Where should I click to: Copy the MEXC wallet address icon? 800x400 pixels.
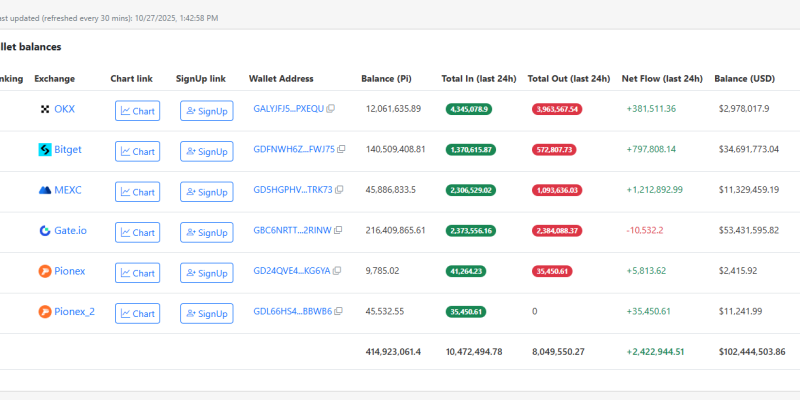coord(338,190)
